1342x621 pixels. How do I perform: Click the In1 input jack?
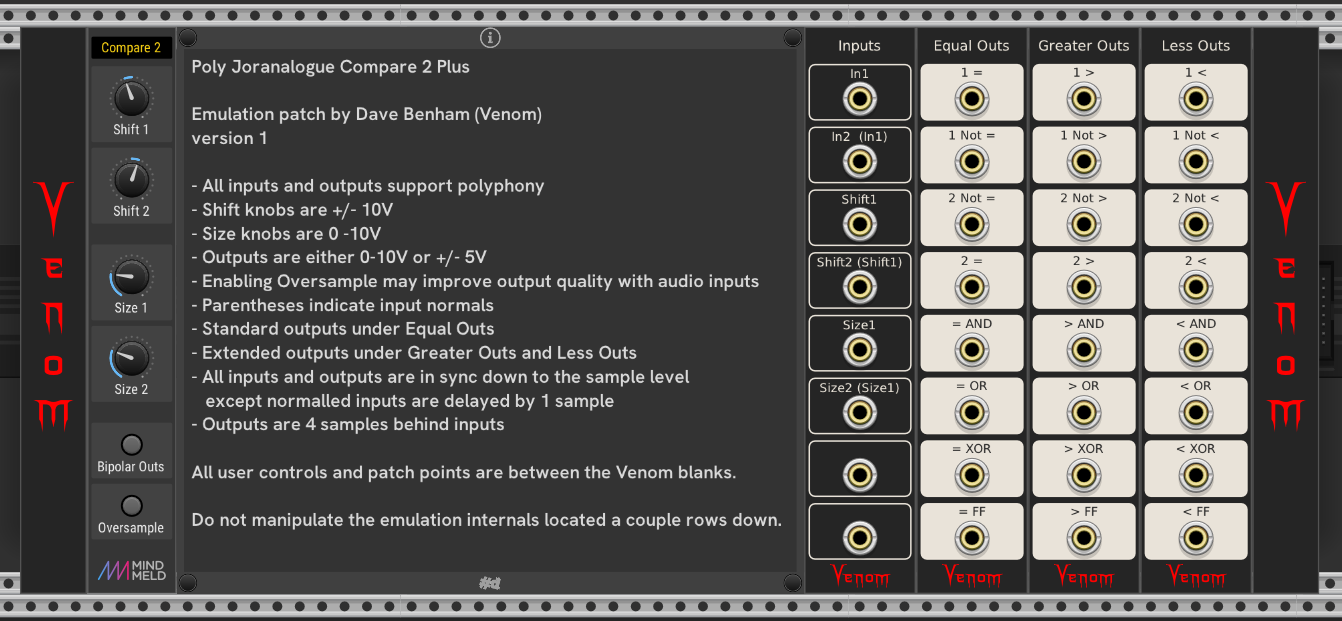[859, 100]
